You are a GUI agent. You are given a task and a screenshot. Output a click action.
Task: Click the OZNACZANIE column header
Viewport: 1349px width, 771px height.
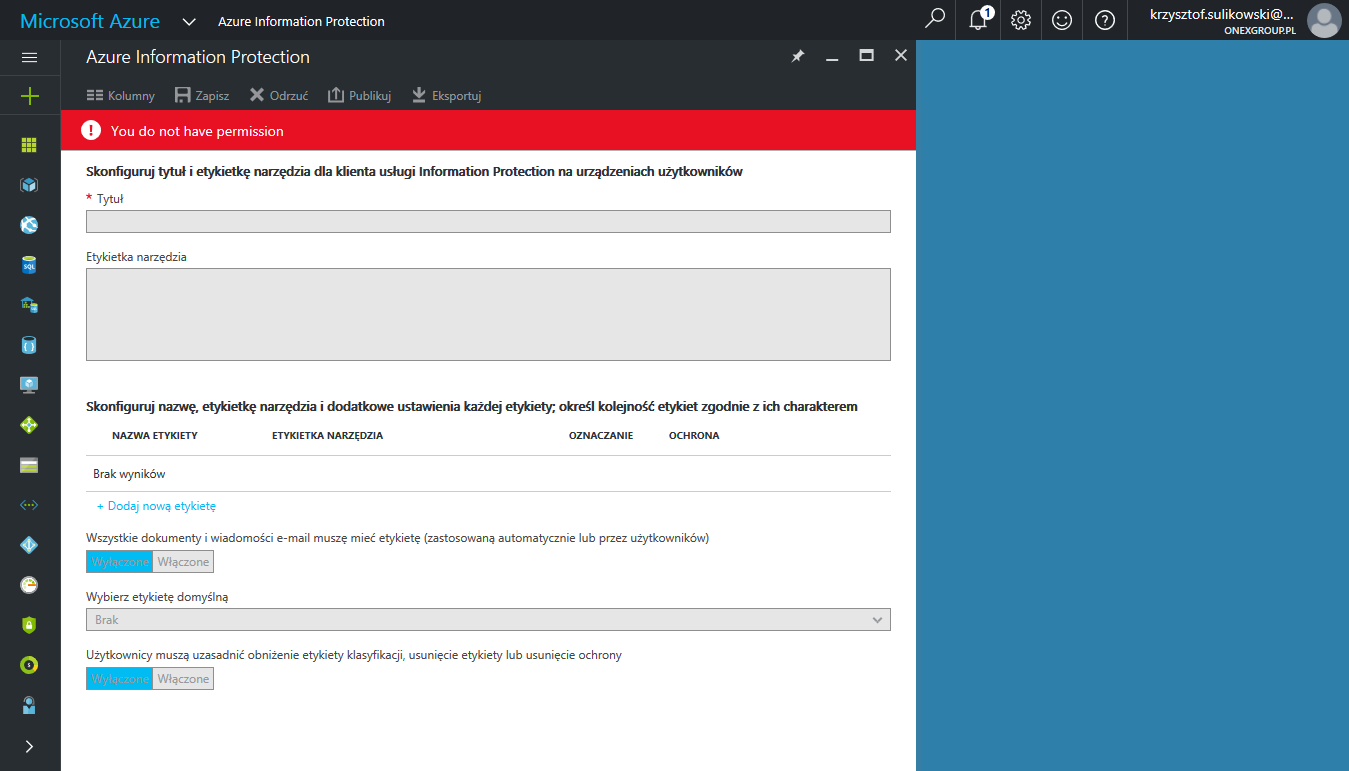(x=601, y=436)
